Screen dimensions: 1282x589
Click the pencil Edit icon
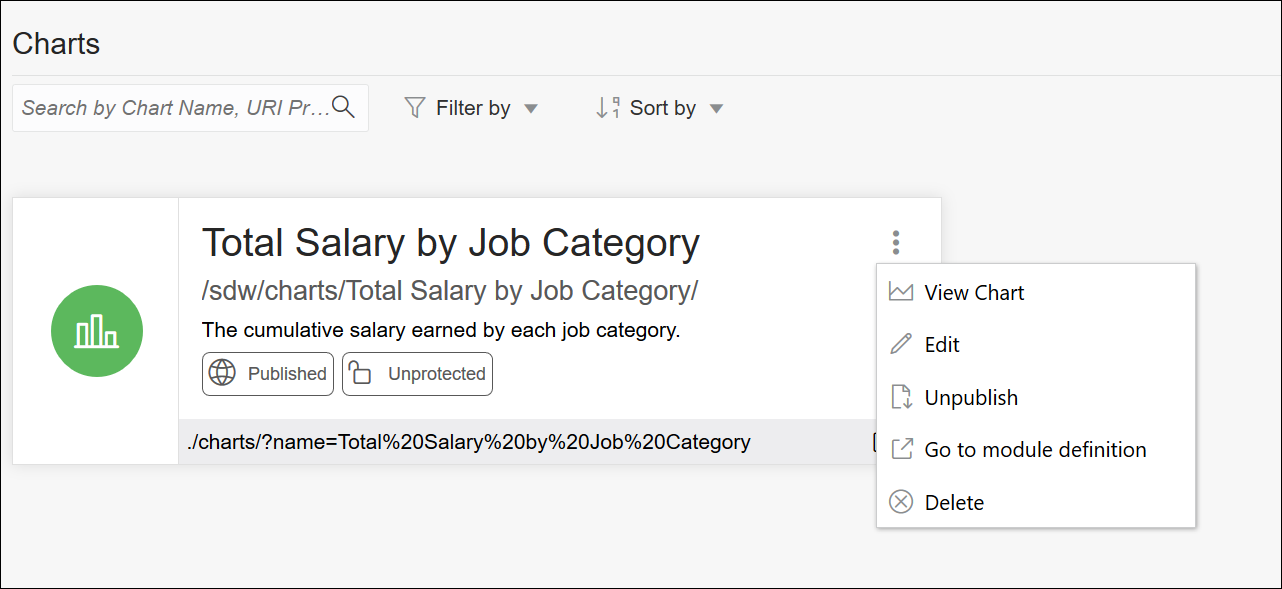pos(901,345)
